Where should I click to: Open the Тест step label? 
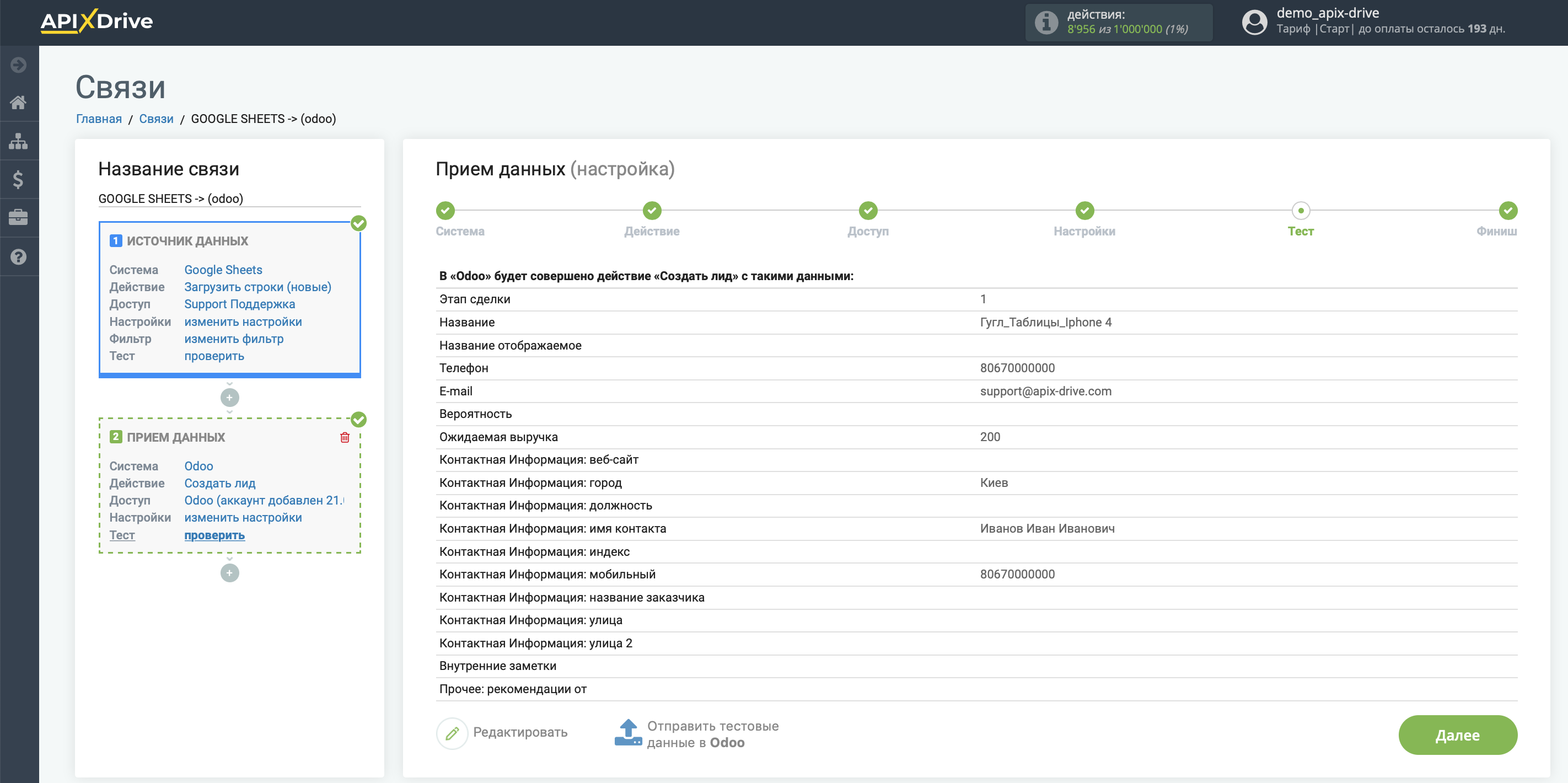pos(1301,232)
